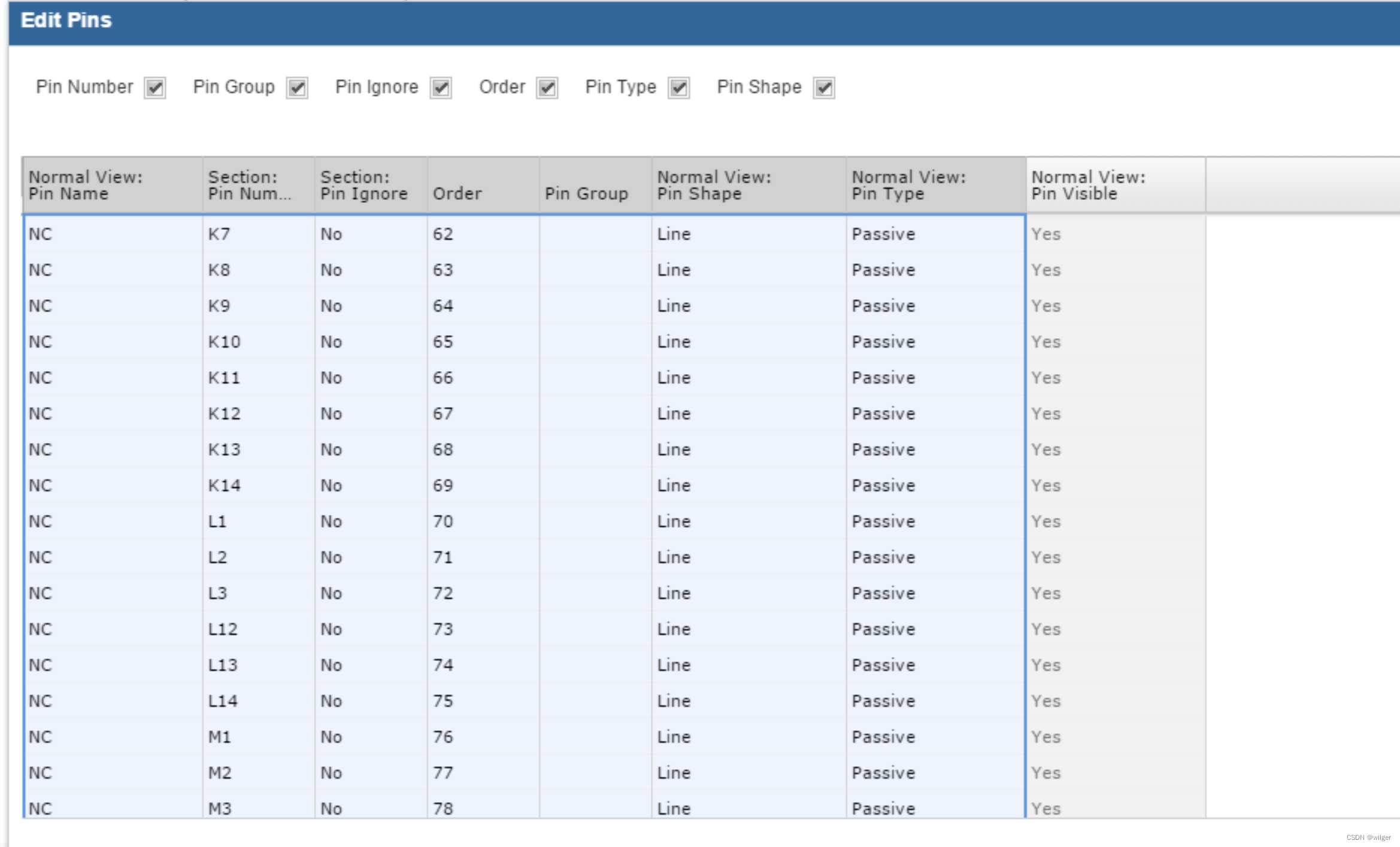
Task: Click the Pin Type cell for K10
Action: click(935, 342)
